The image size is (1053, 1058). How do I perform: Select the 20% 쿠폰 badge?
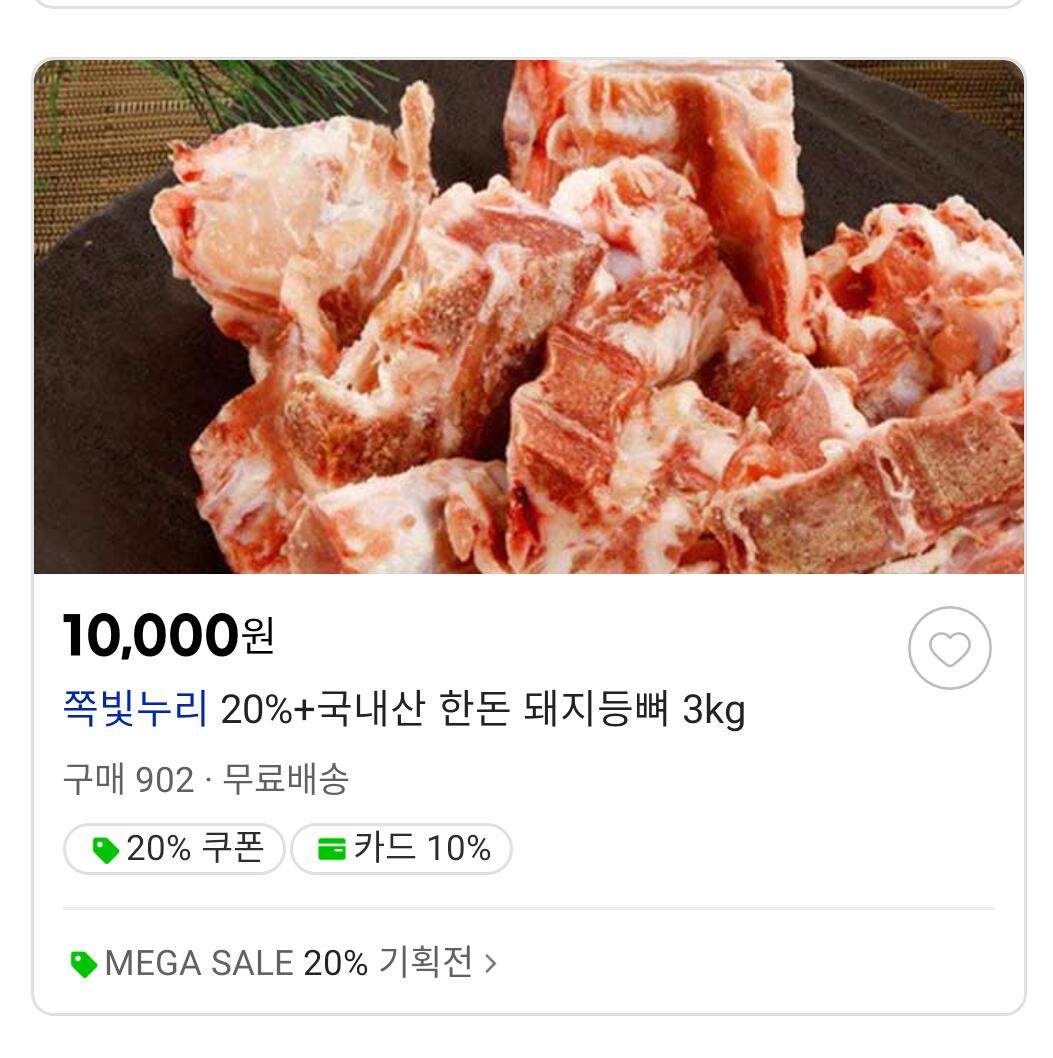tap(175, 849)
